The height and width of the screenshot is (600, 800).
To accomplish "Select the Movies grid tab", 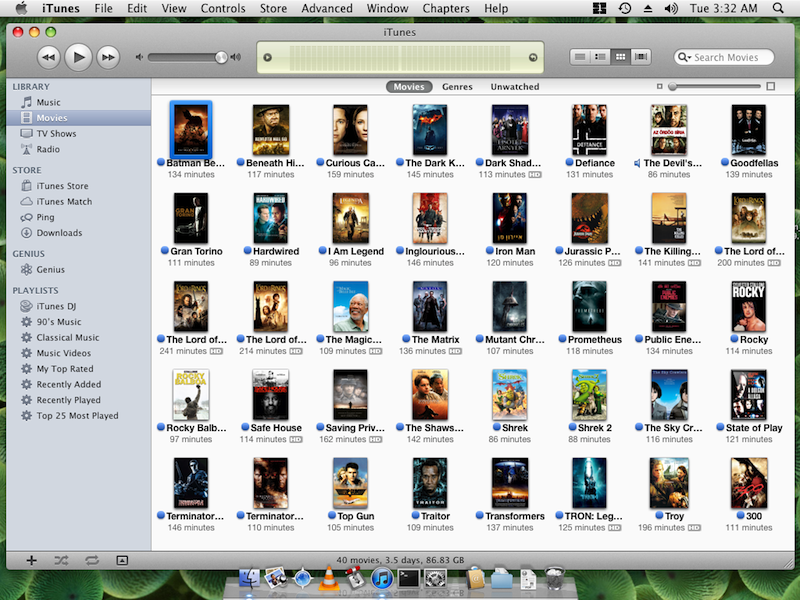I will pyautogui.click(x=409, y=87).
